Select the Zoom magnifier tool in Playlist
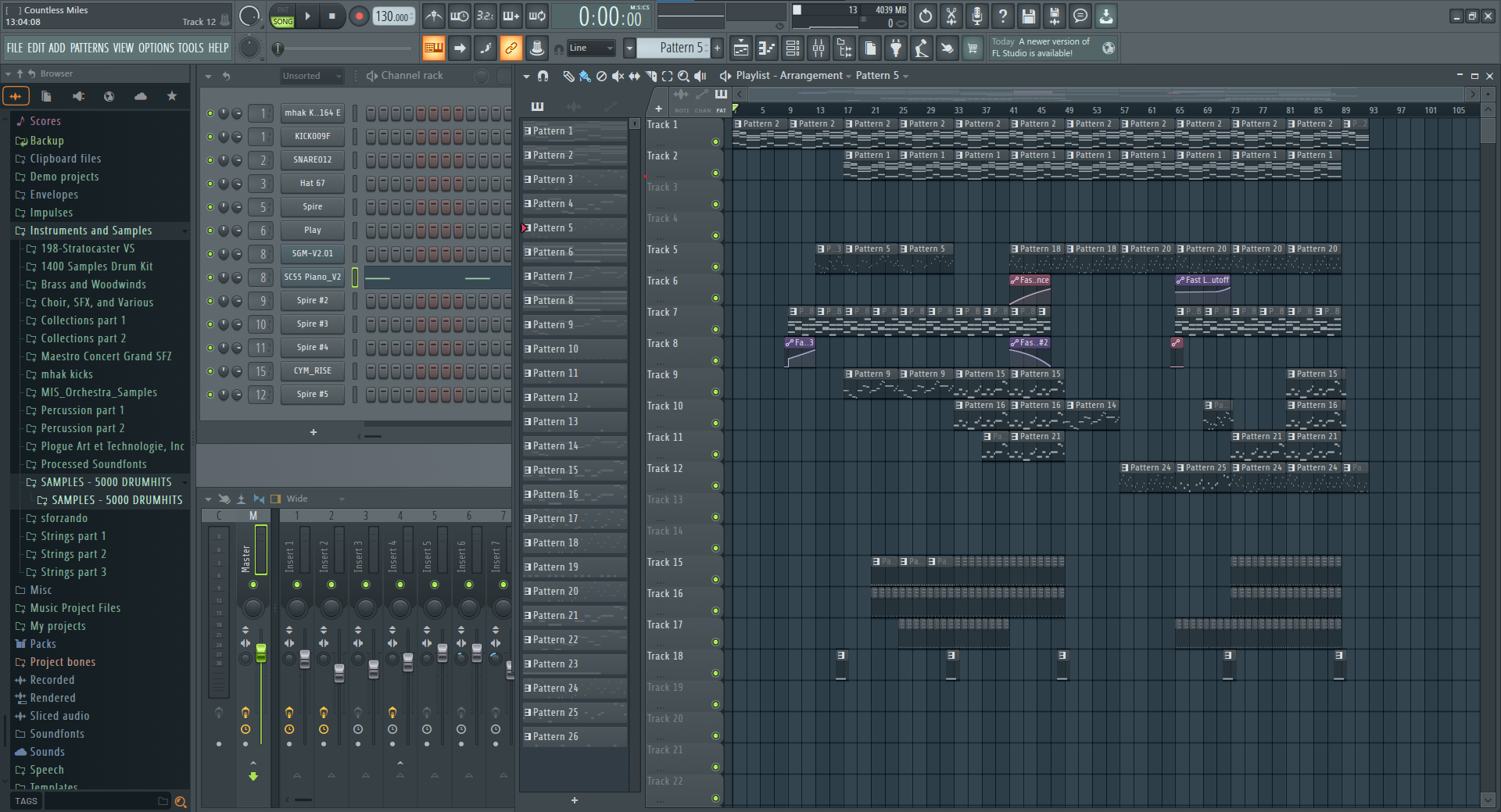This screenshot has width=1501, height=812. click(683, 76)
